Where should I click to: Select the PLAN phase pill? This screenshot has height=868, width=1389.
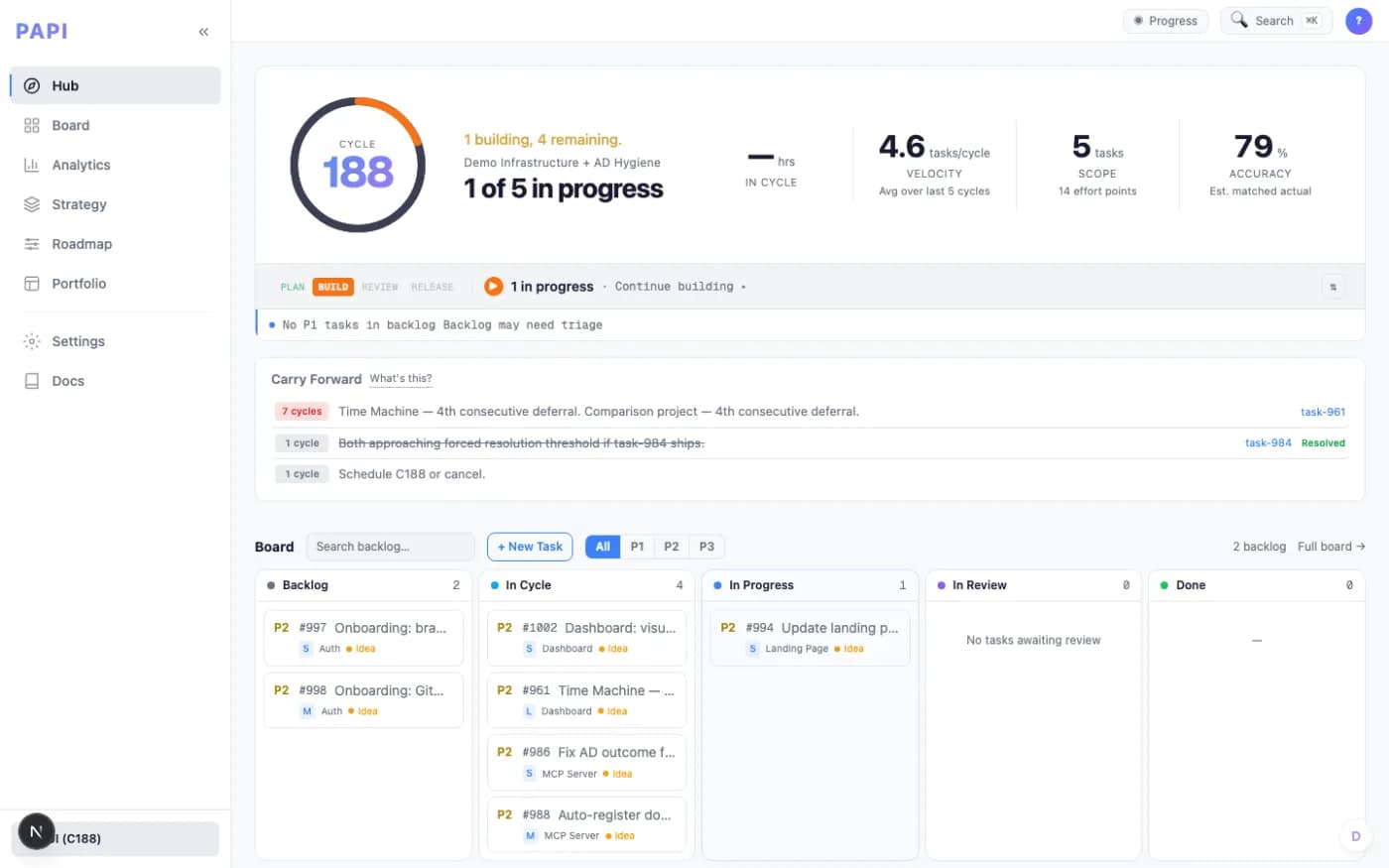(293, 287)
